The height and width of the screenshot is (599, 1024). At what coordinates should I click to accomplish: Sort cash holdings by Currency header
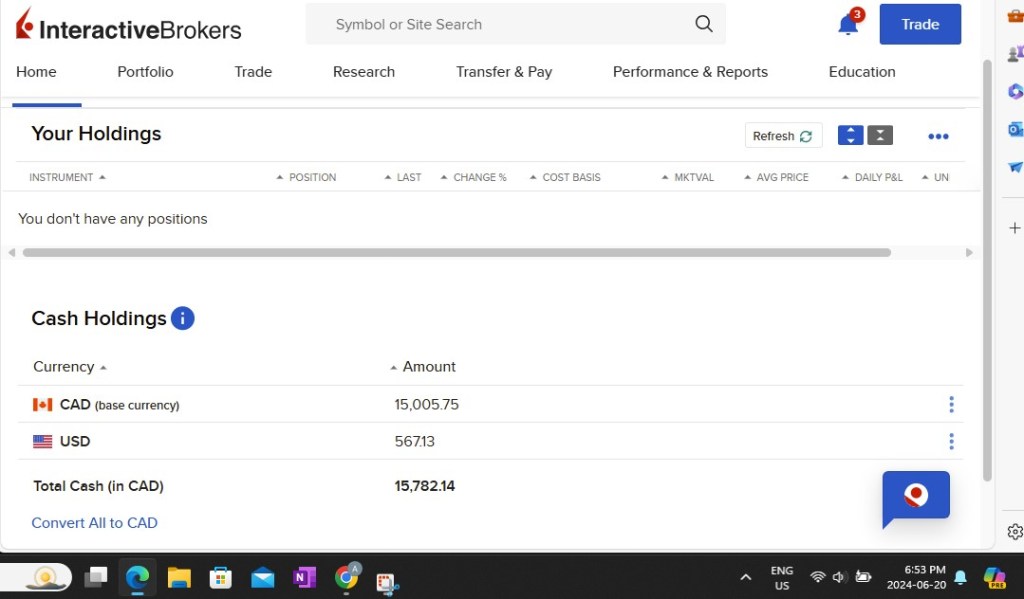(x=64, y=367)
